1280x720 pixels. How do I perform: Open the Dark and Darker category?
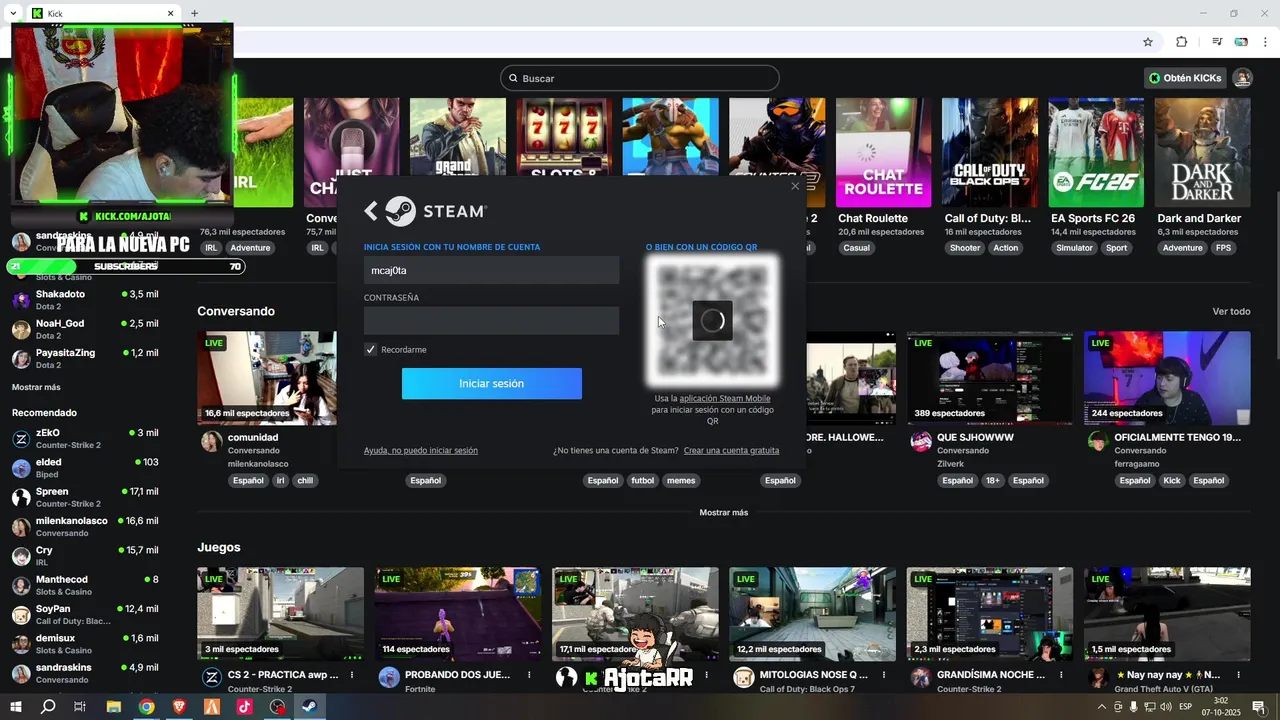pyautogui.click(x=1202, y=152)
